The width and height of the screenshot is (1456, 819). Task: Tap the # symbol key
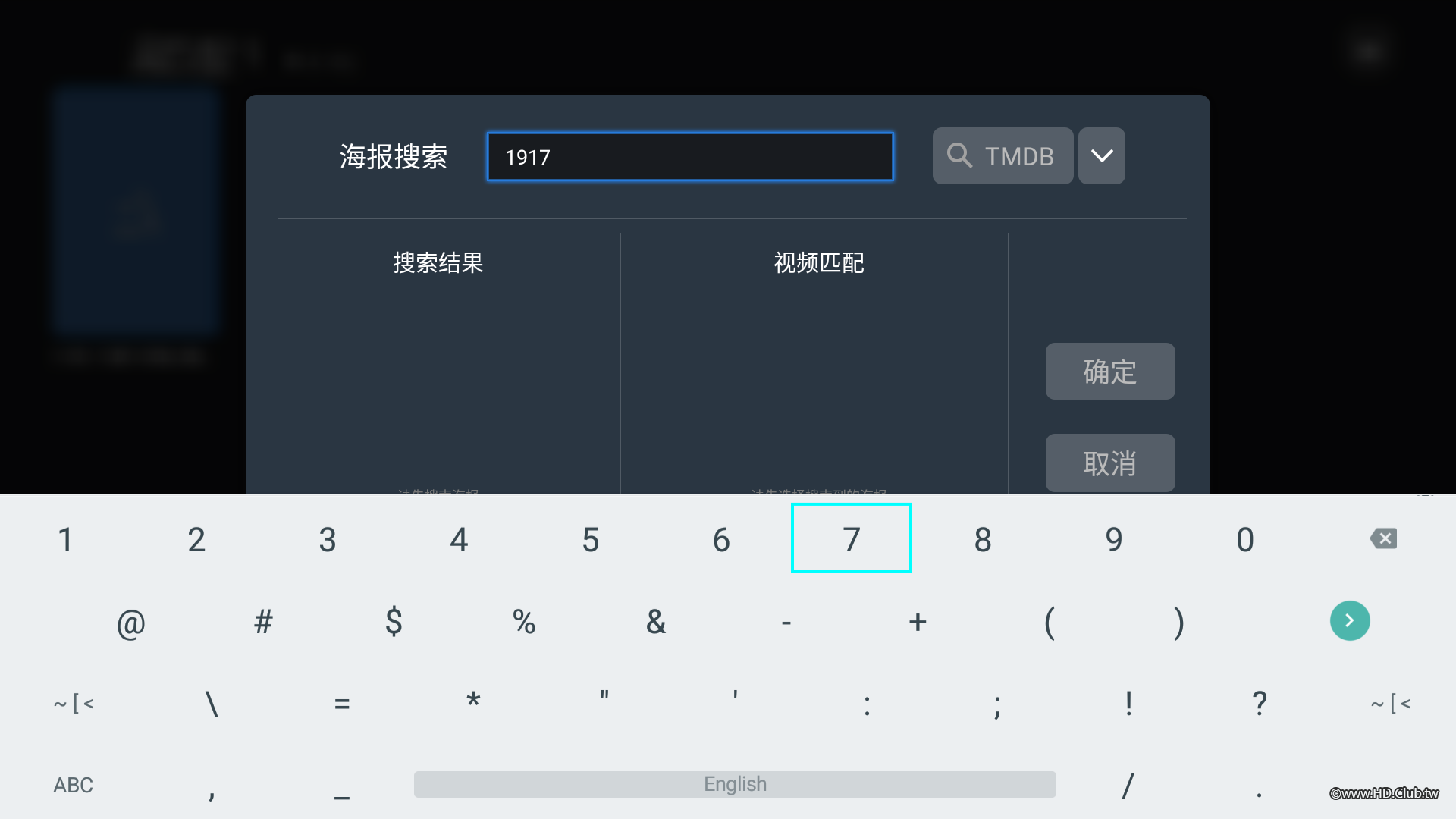[262, 623]
